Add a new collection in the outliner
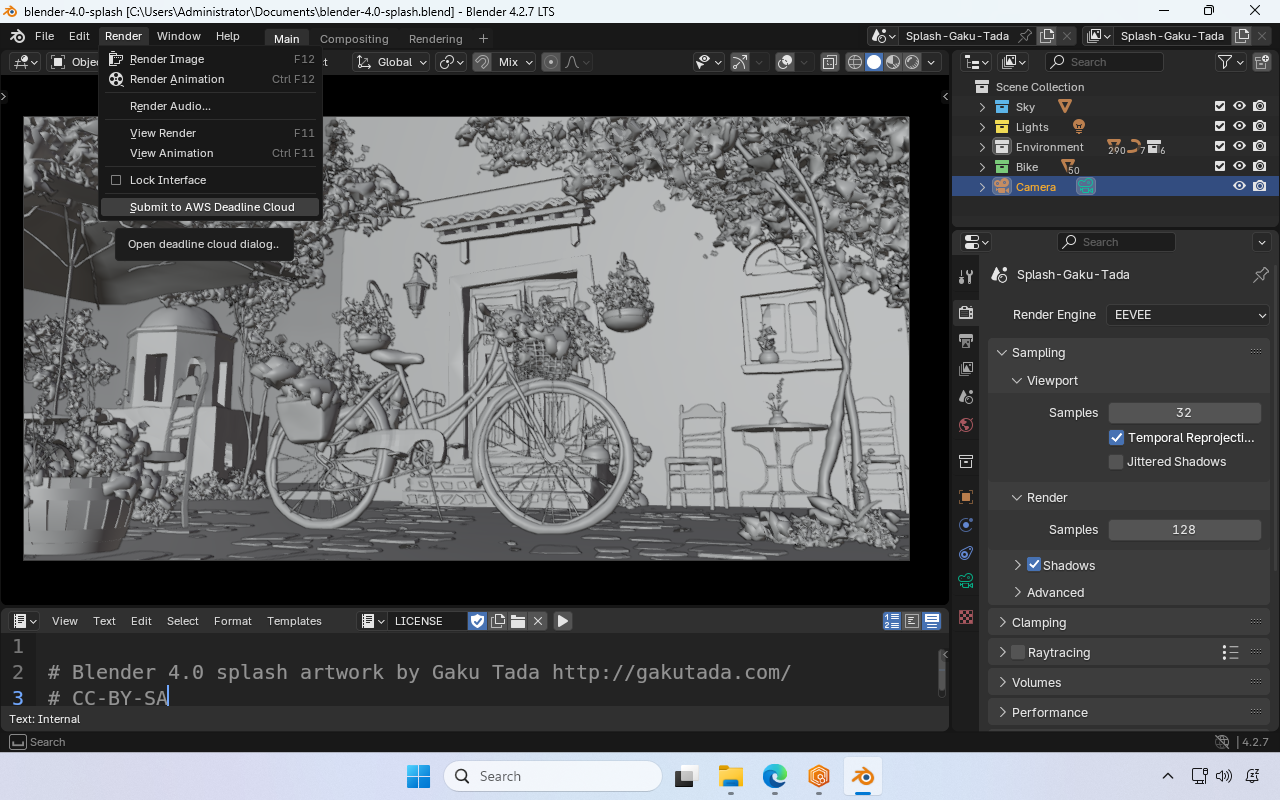 pyautogui.click(x=1260, y=62)
